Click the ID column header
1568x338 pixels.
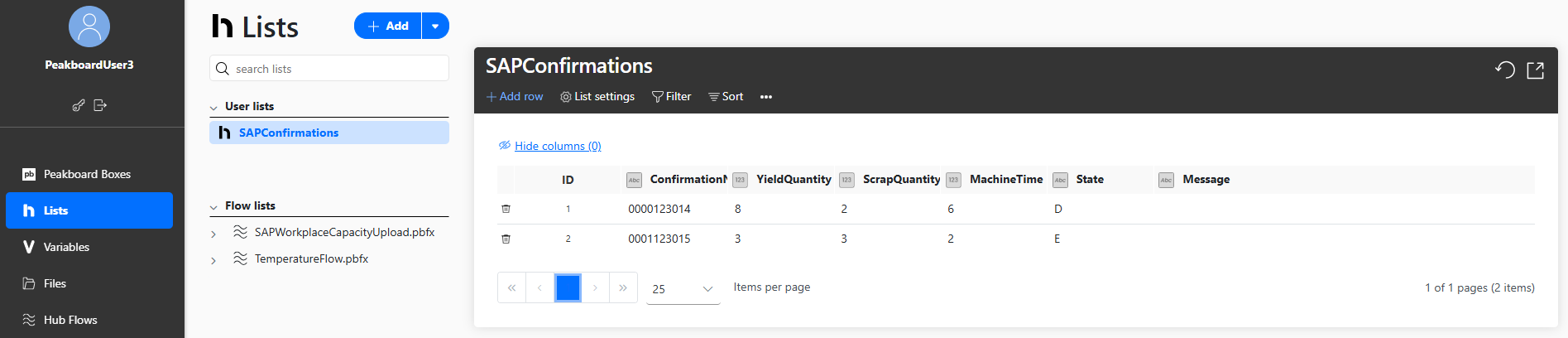click(x=568, y=180)
